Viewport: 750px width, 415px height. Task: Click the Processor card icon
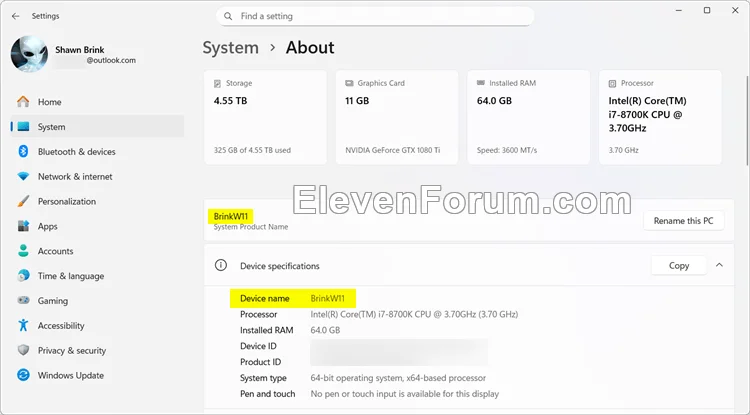[612, 83]
